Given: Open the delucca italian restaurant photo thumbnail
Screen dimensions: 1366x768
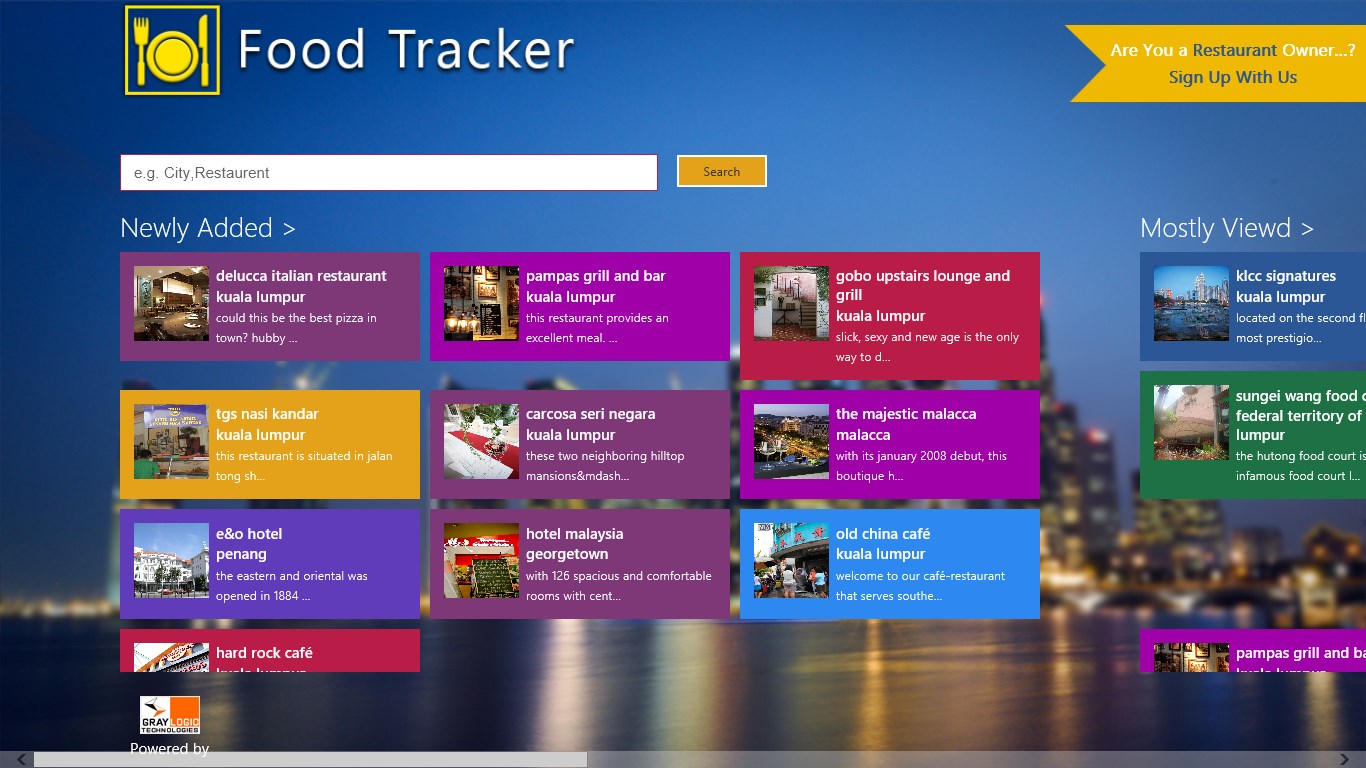Looking at the screenshot, I should pos(171,304).
